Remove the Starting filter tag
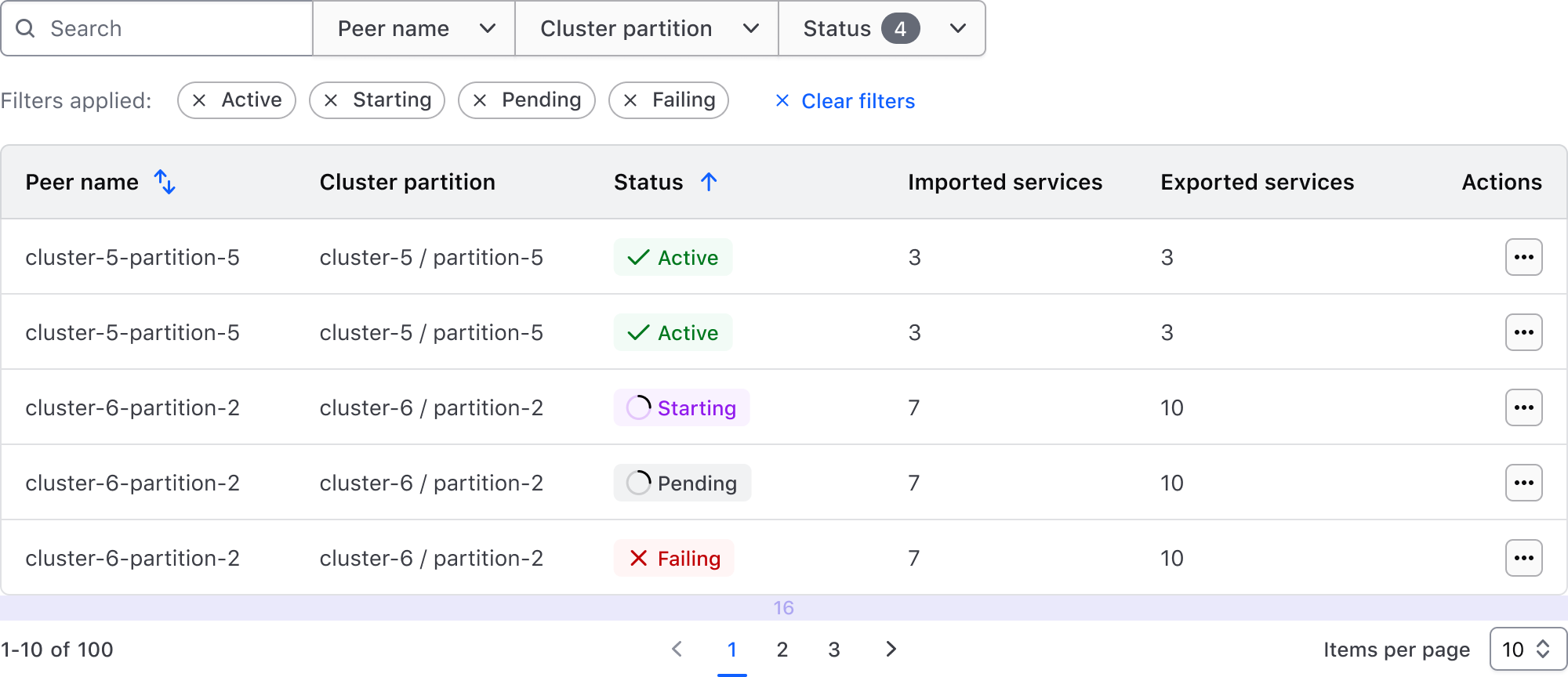This screenshot has width=1568, height=677. click(x=331, y=100)
